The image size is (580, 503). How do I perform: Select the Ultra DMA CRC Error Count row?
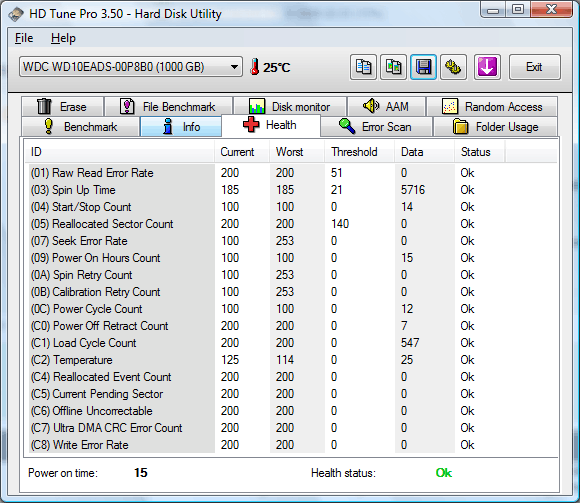point(291,428)
